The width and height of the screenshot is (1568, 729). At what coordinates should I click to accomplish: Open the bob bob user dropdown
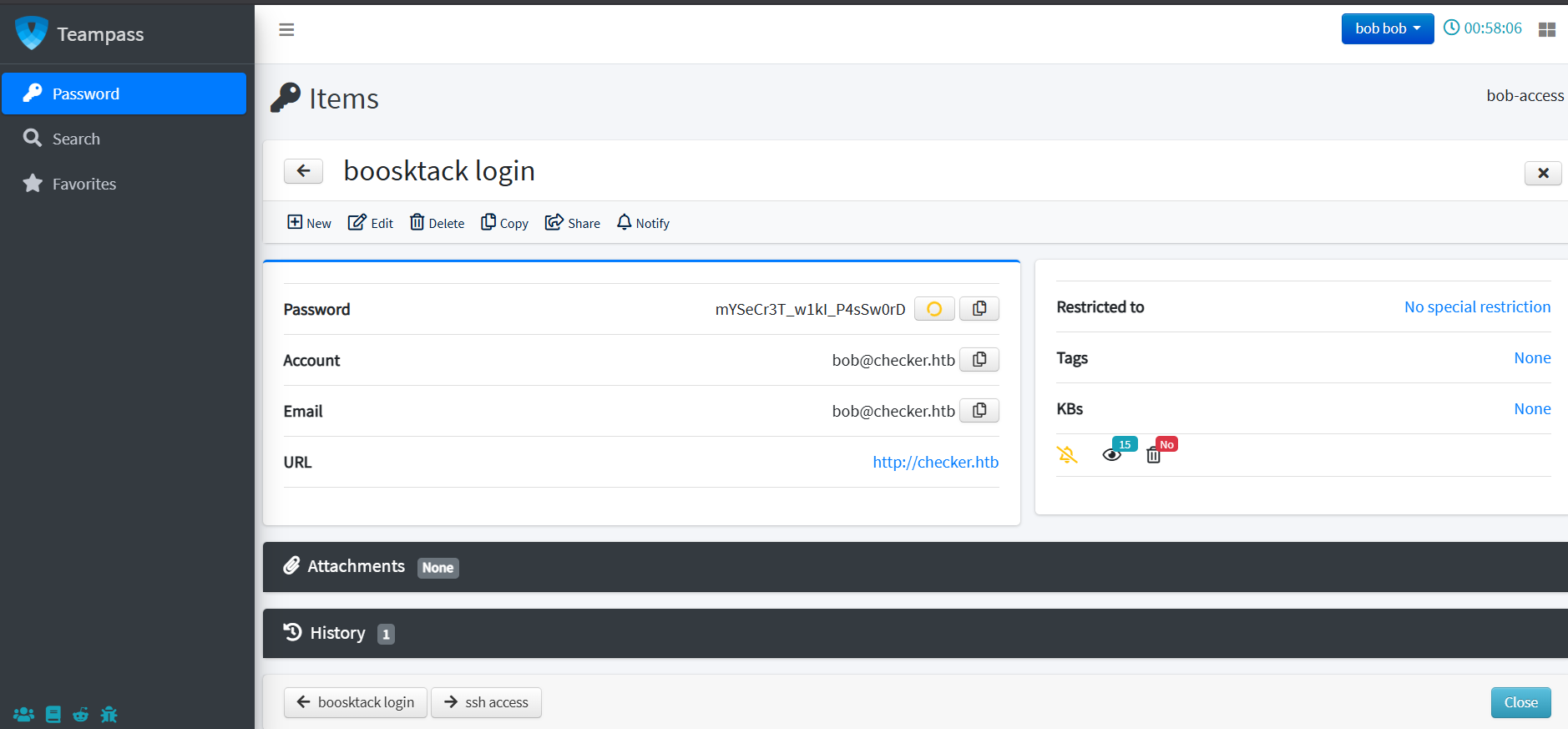coord(1387,28)
